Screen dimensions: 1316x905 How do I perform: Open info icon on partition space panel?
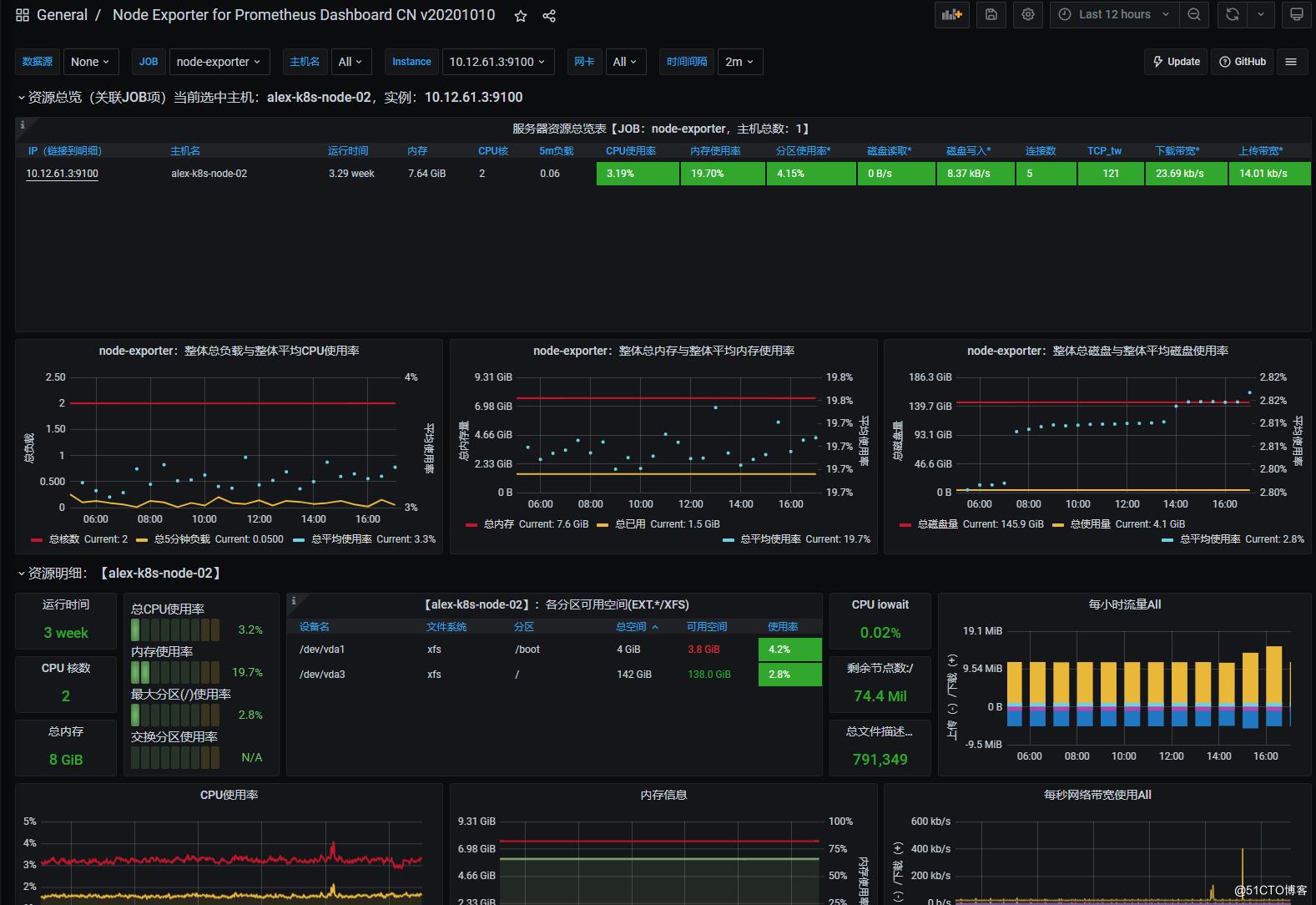click(x=294, y=600)
